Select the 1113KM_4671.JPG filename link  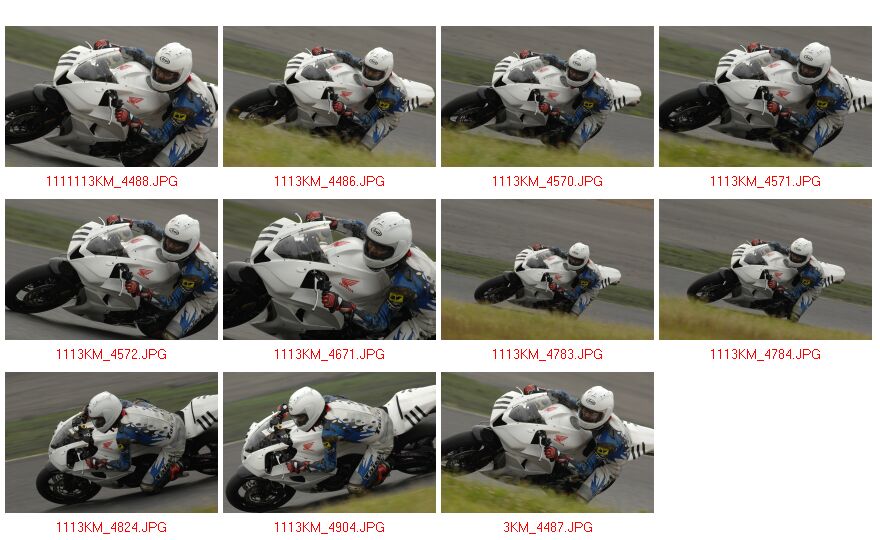pos(329,354)
